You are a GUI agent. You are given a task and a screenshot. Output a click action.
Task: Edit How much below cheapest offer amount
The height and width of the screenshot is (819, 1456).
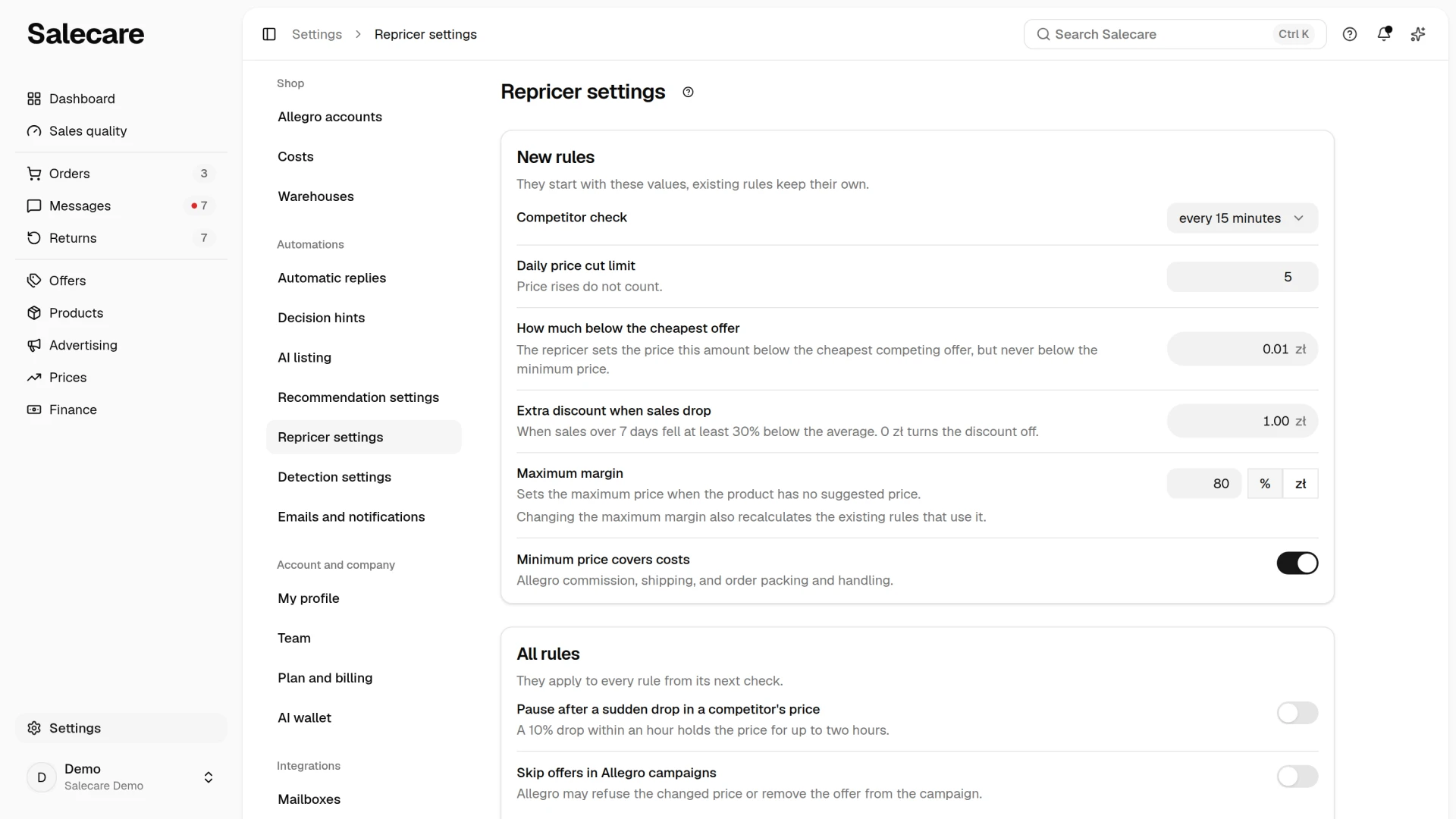click(1242, 350)
